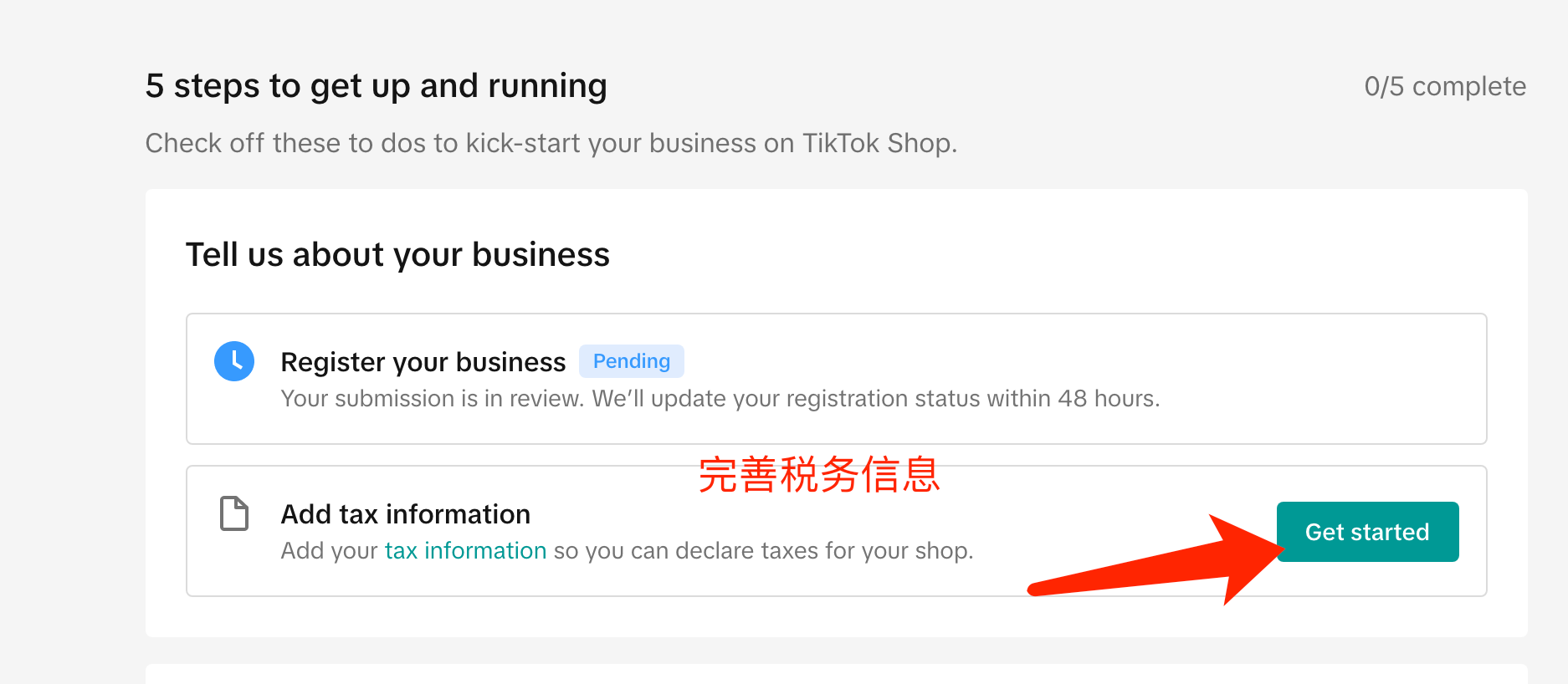This screenshot has width=1568, height=684.
Task: Click the blue clock pending icon
Action: pyautogui.click(x=234, y=361)
